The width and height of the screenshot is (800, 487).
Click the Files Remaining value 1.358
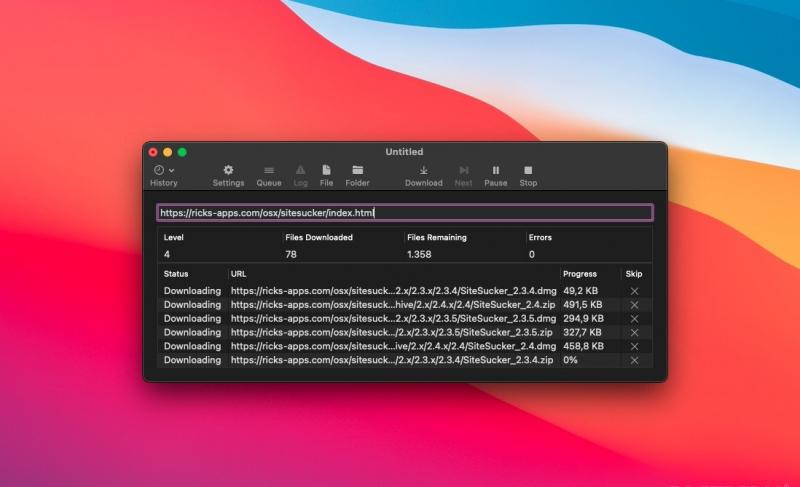(419, 254)
